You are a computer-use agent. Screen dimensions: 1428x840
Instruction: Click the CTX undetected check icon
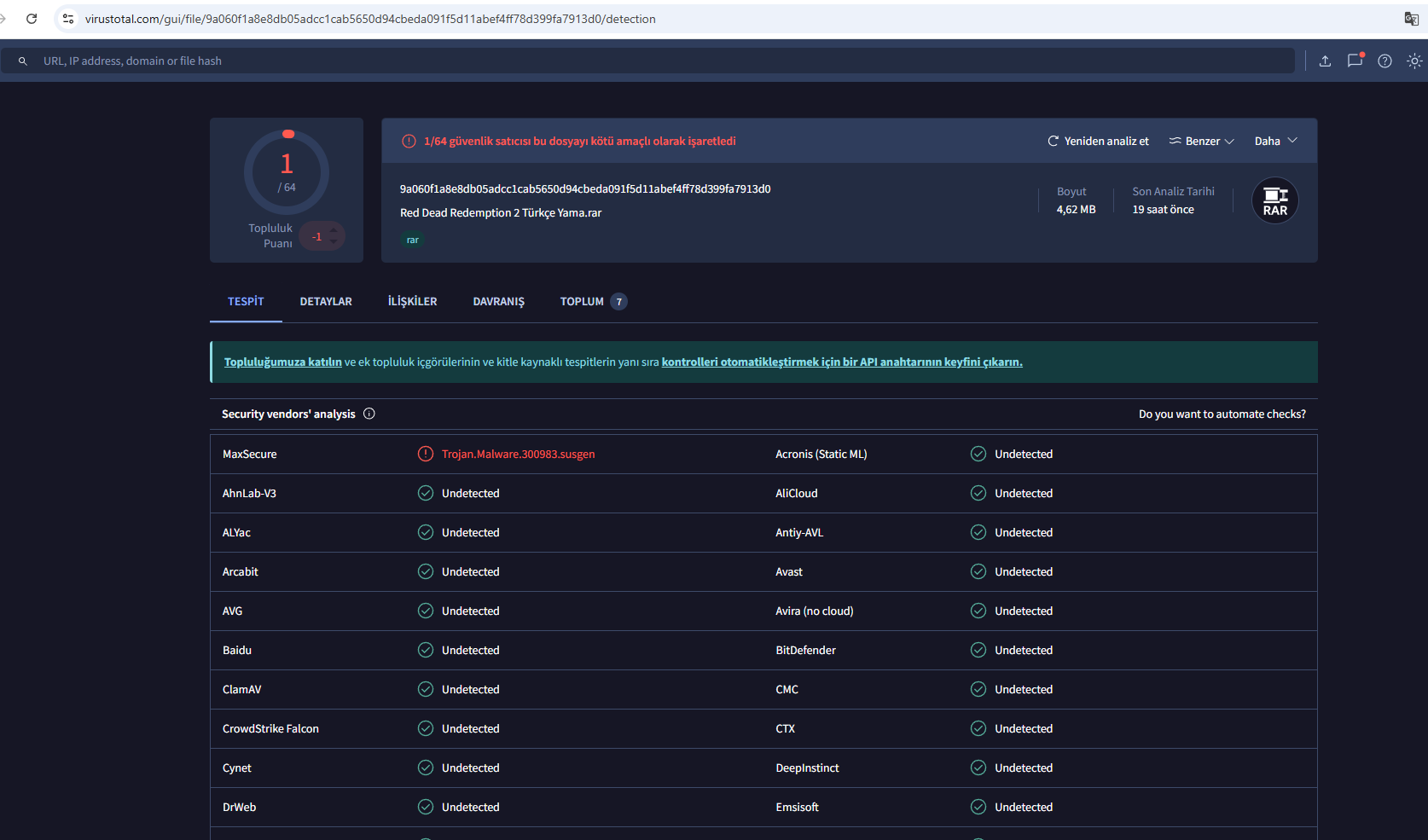[978, 728]
